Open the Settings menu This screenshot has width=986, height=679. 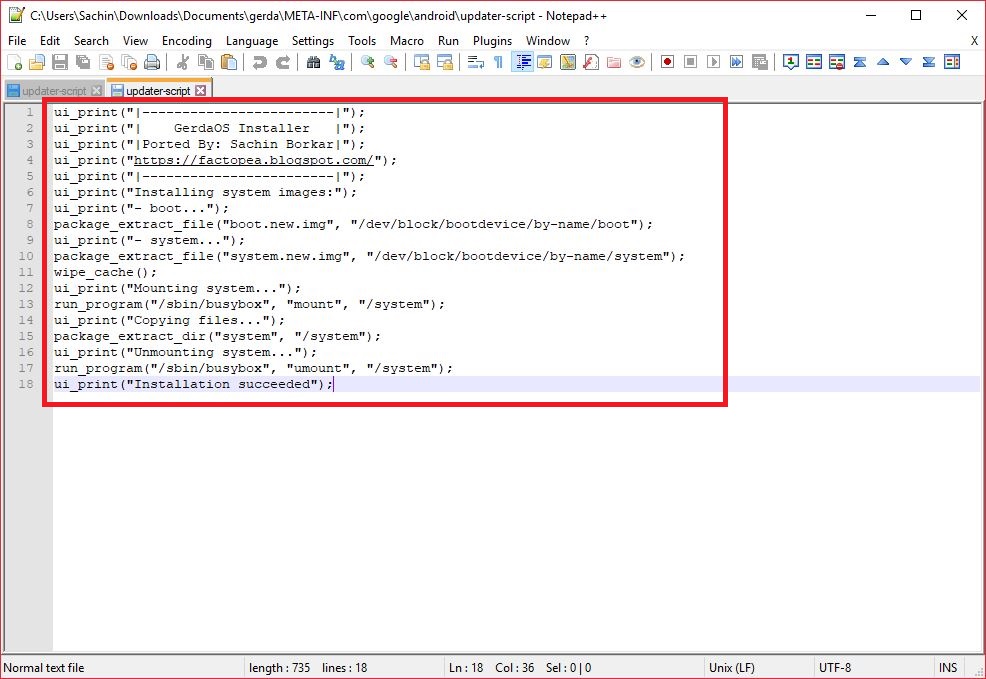pos(313,41)
